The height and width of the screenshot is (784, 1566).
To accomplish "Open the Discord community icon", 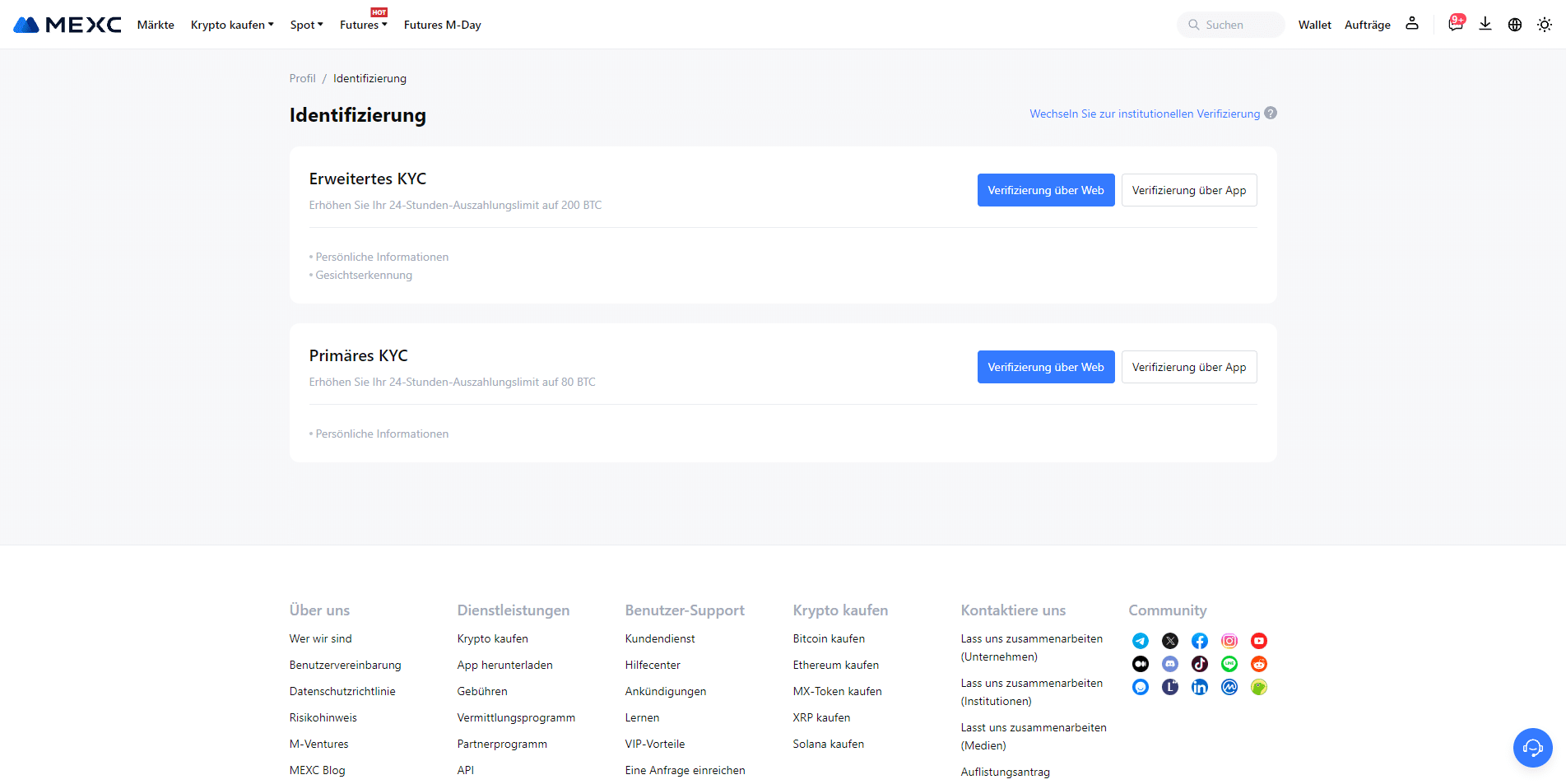I will pos(1170,664).
